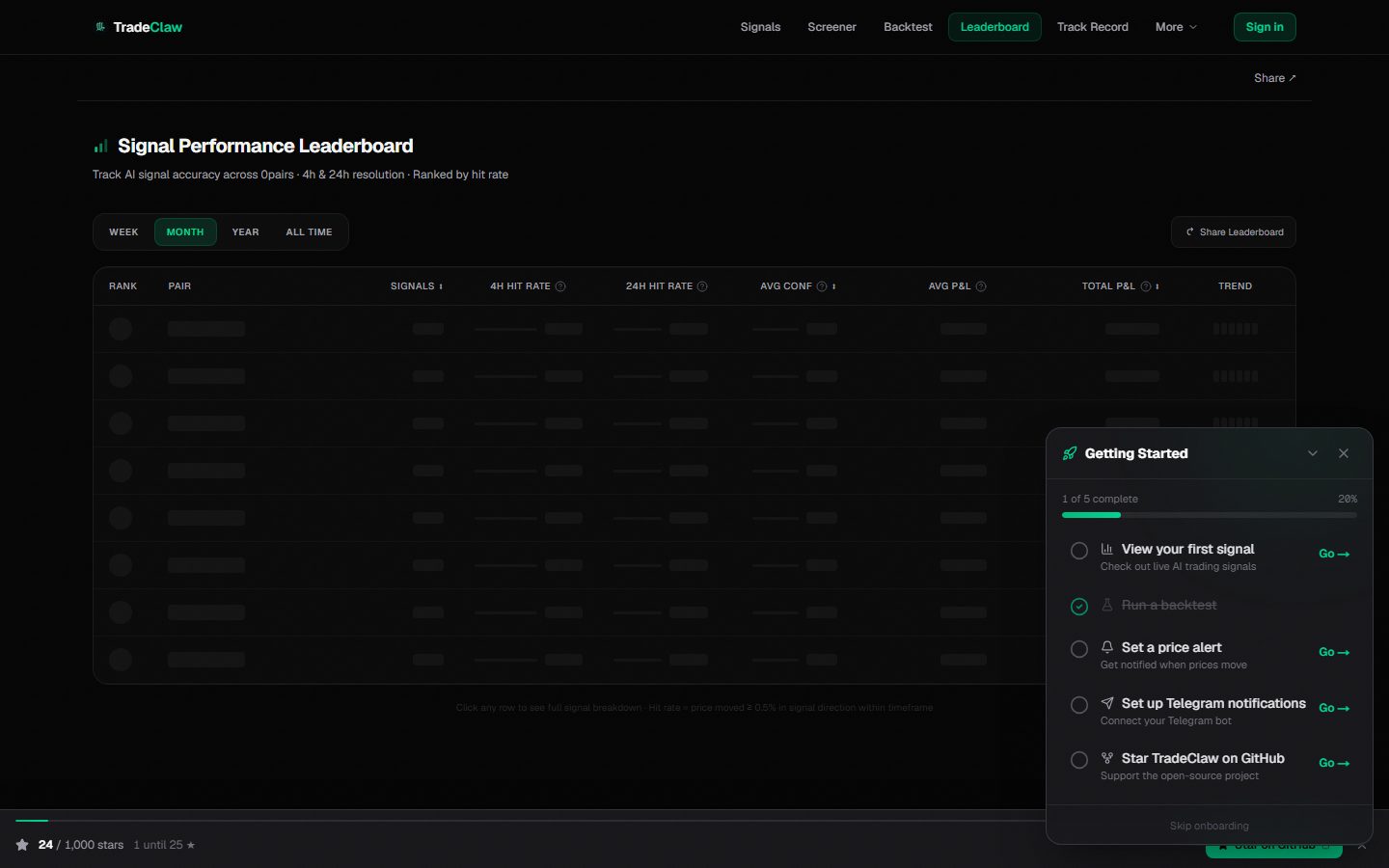Click the Getting Started rocket icon
The width and height of the screenshot is (1389, 868).
coord(1070,453)
